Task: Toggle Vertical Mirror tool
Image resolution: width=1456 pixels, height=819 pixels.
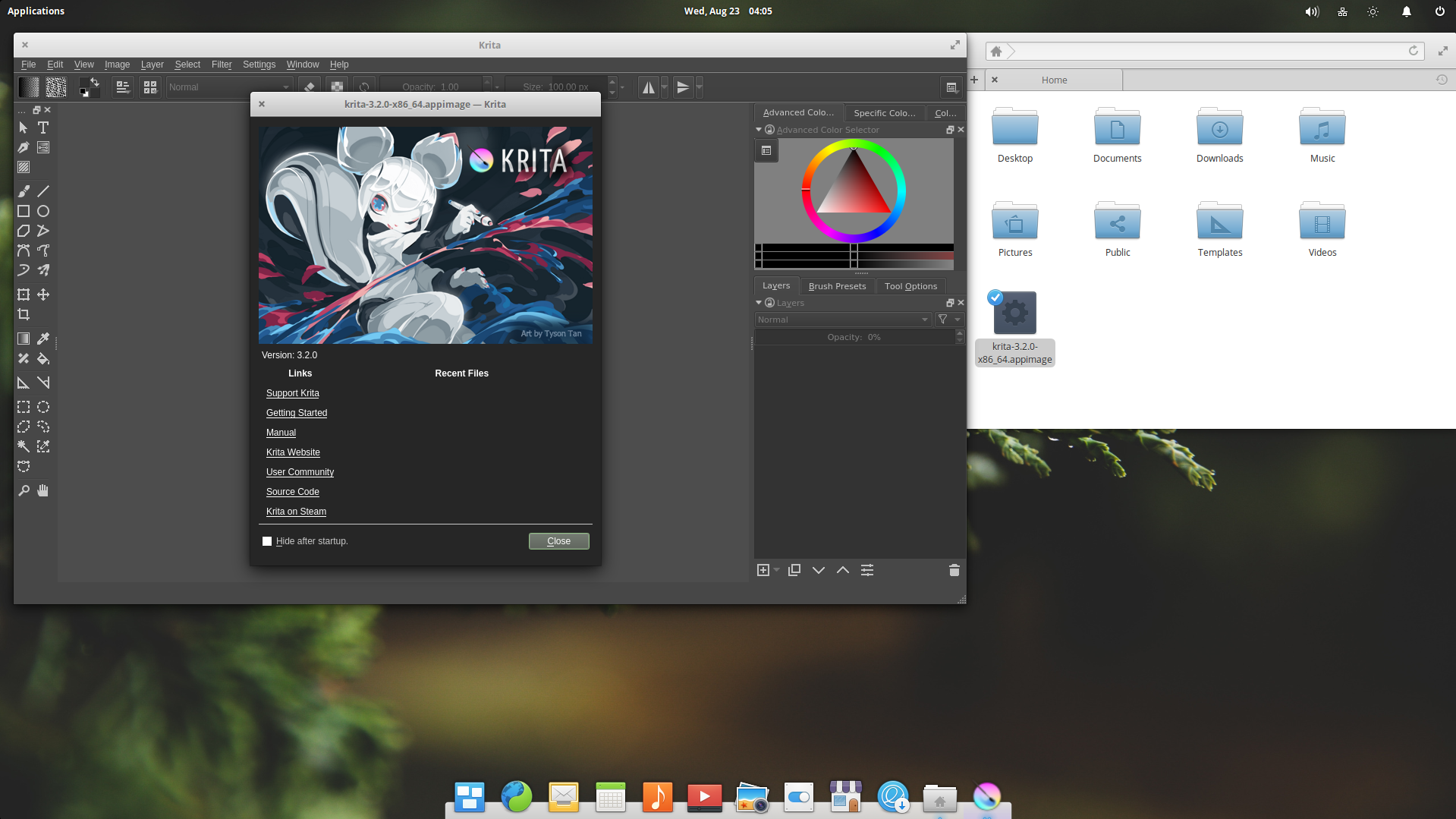Action: 684,87
